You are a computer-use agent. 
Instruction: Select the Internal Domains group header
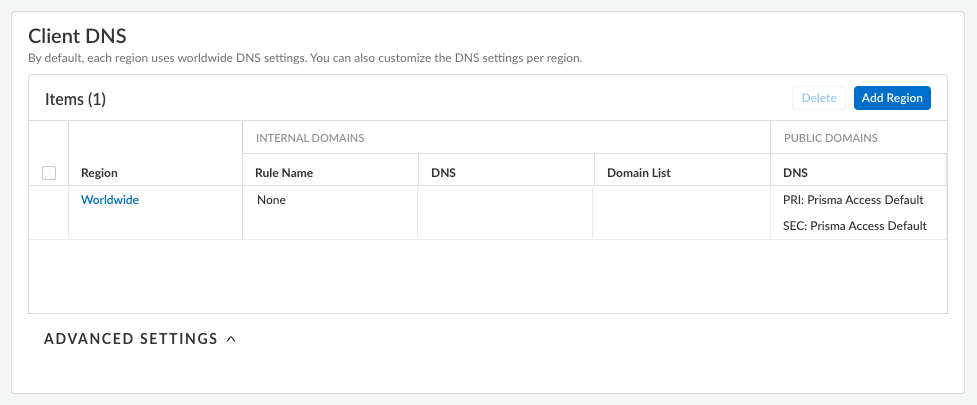310,138
